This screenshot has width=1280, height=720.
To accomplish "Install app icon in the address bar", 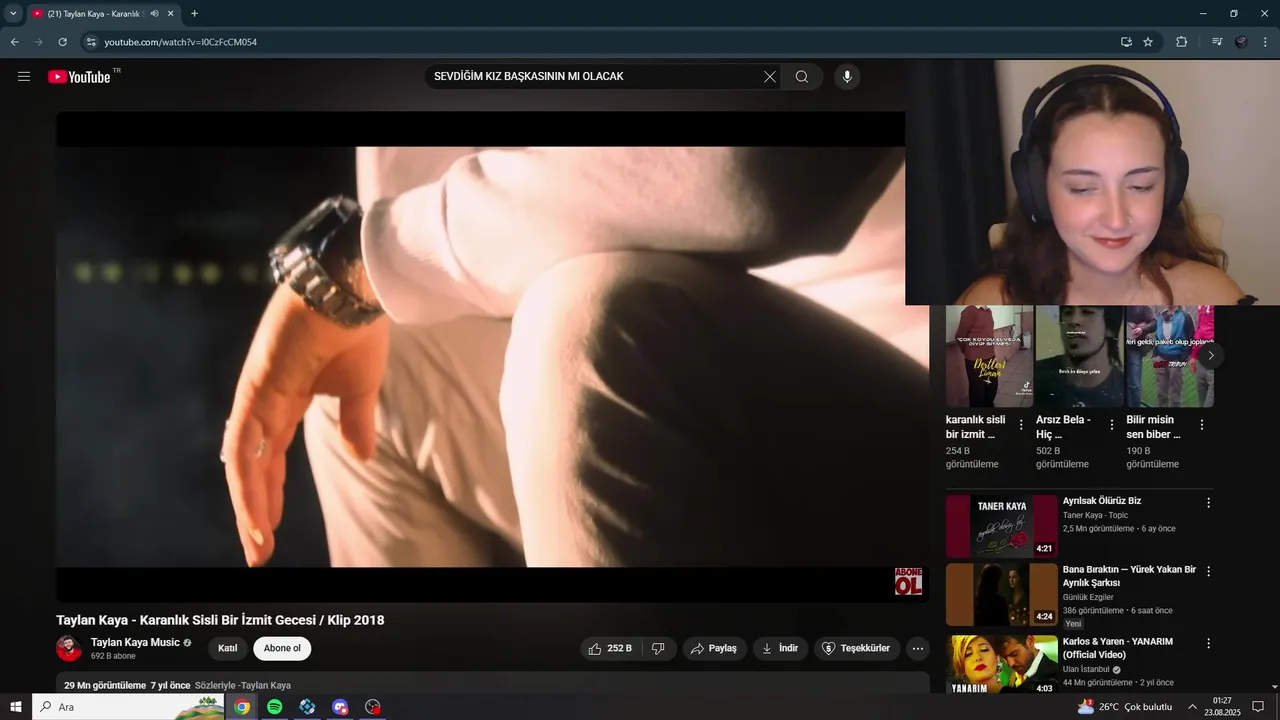I will [x=1126, y=42].
